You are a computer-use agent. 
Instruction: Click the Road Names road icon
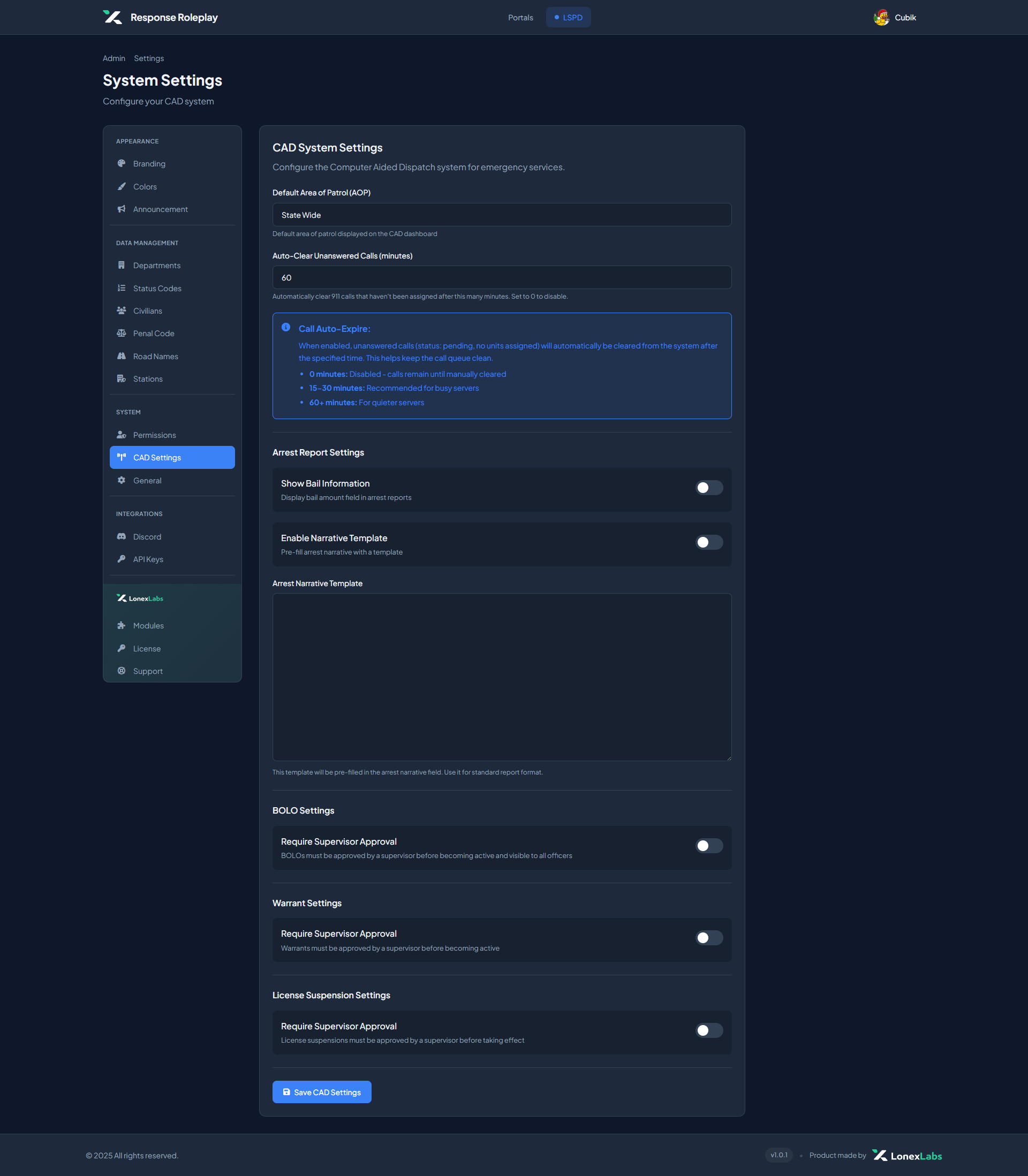click(121, 356)
